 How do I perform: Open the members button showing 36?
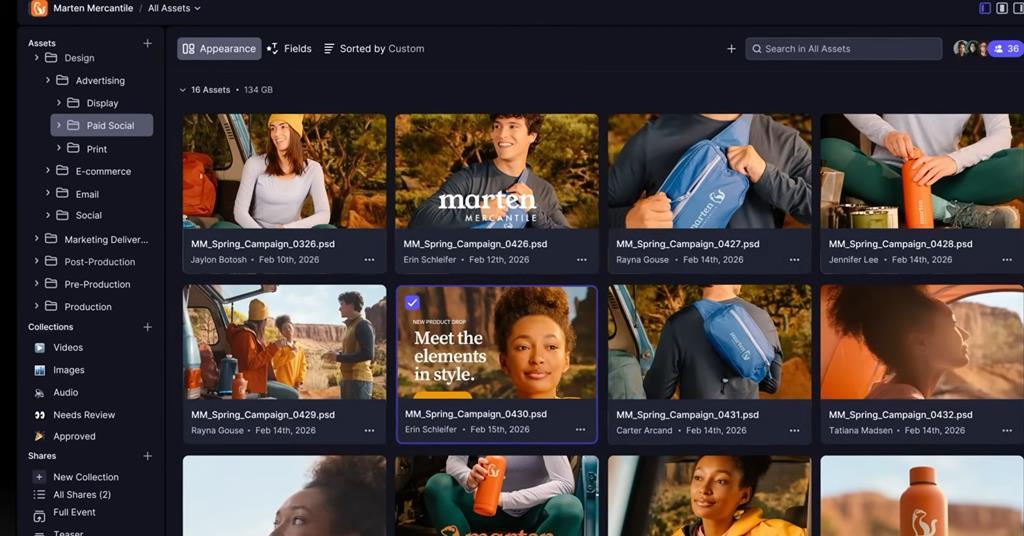click(x=1005, y=49)
